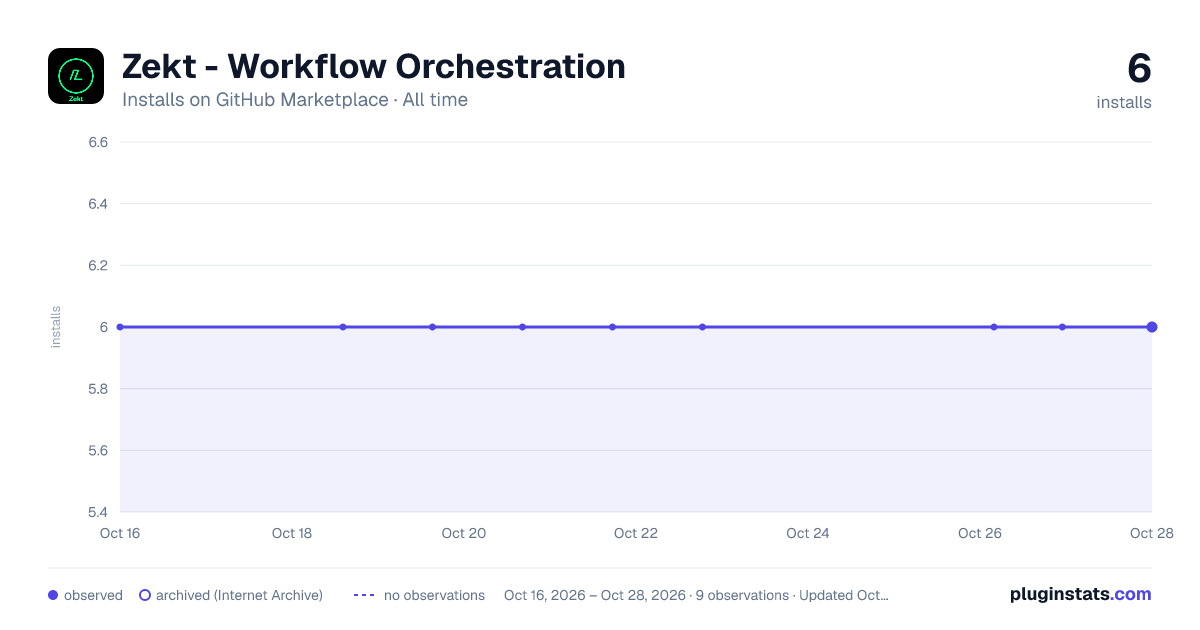Click the Oct 22 x-axis label

click(636, 533)
